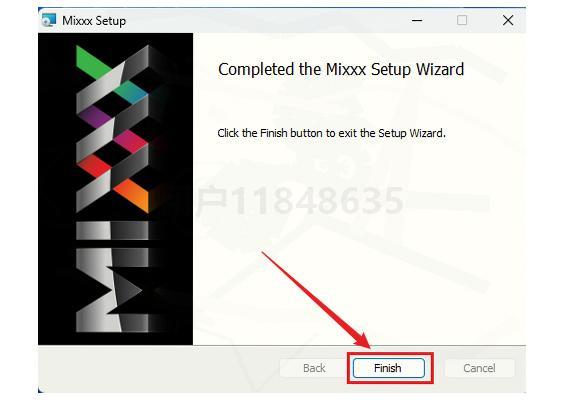Viewport: 565px width, 400px height.
Task: Click the teal diamond in the Mixxx logo
Action: (131, 92)
